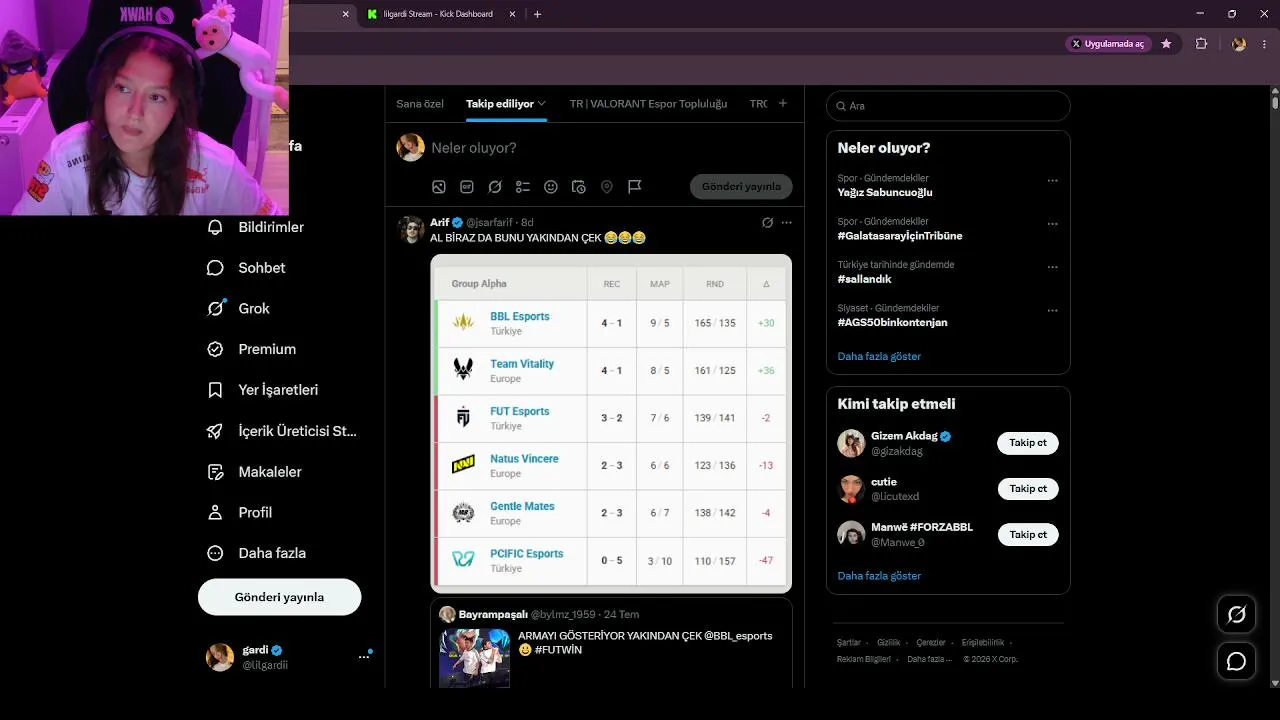Click Uygulamada aç button in address bar

pyautogui.click(x=1108, y=44)
